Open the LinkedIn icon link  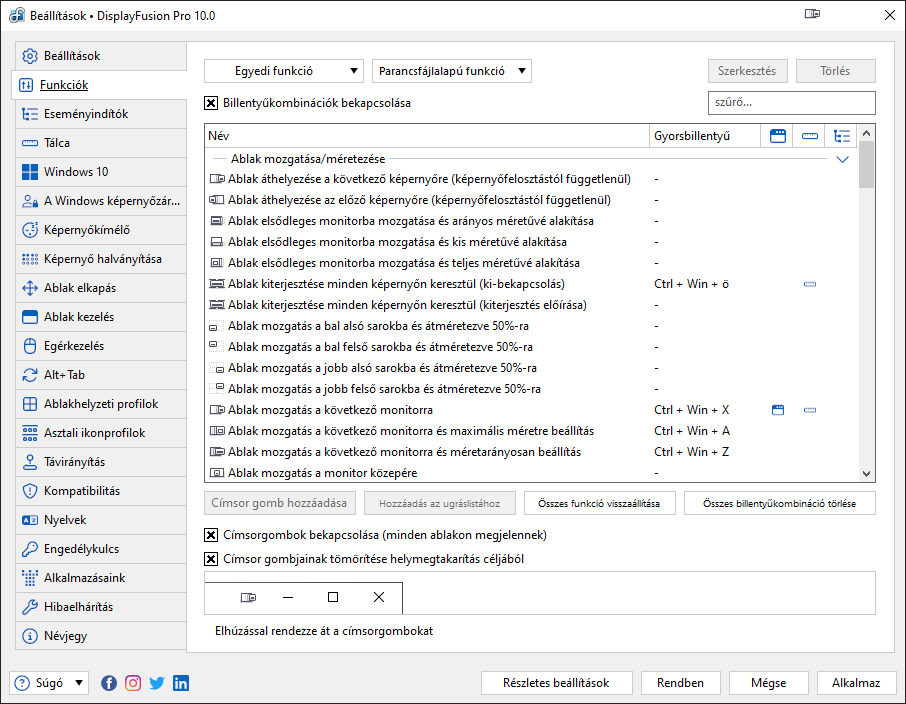[x=181, y=683]
